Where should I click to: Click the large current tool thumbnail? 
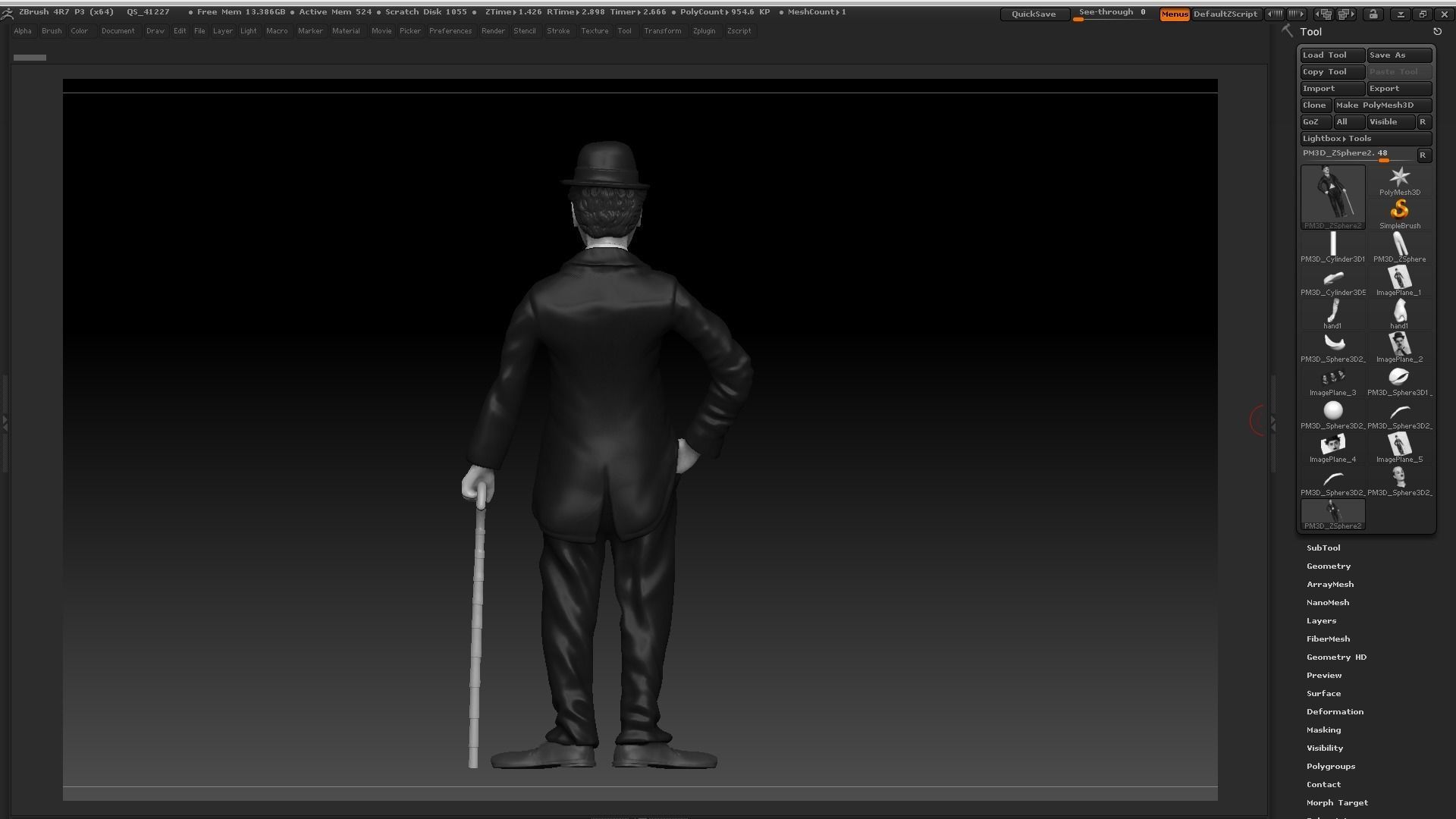[1332, 197]
